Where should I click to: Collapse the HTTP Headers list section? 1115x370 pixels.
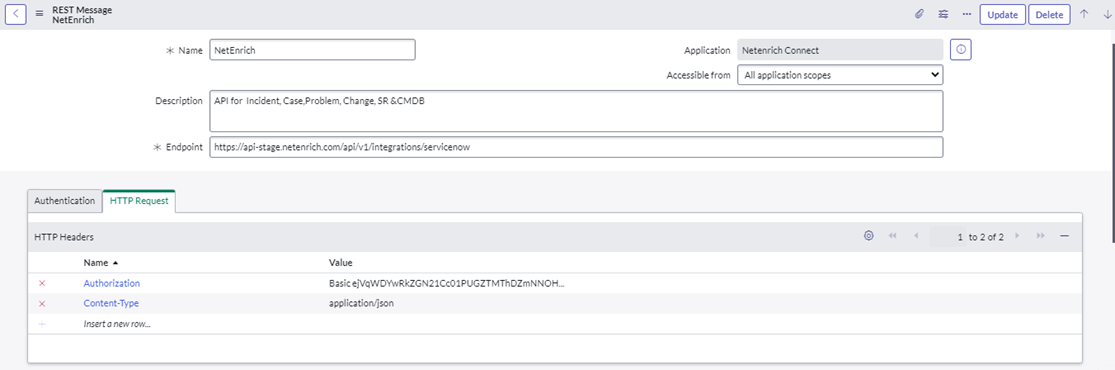pos(1065,236)
